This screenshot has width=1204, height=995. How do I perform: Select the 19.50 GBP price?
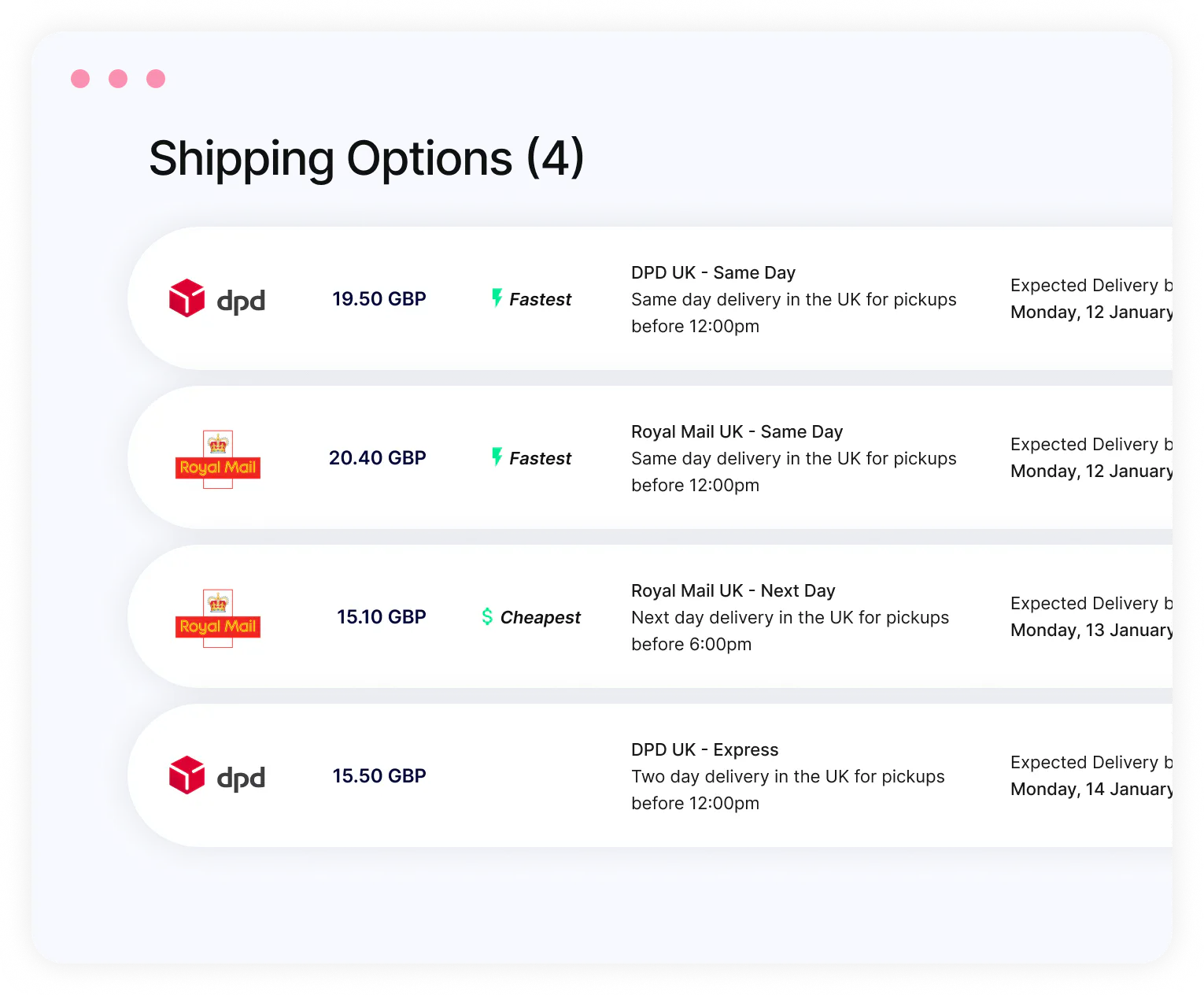(379, 299)
